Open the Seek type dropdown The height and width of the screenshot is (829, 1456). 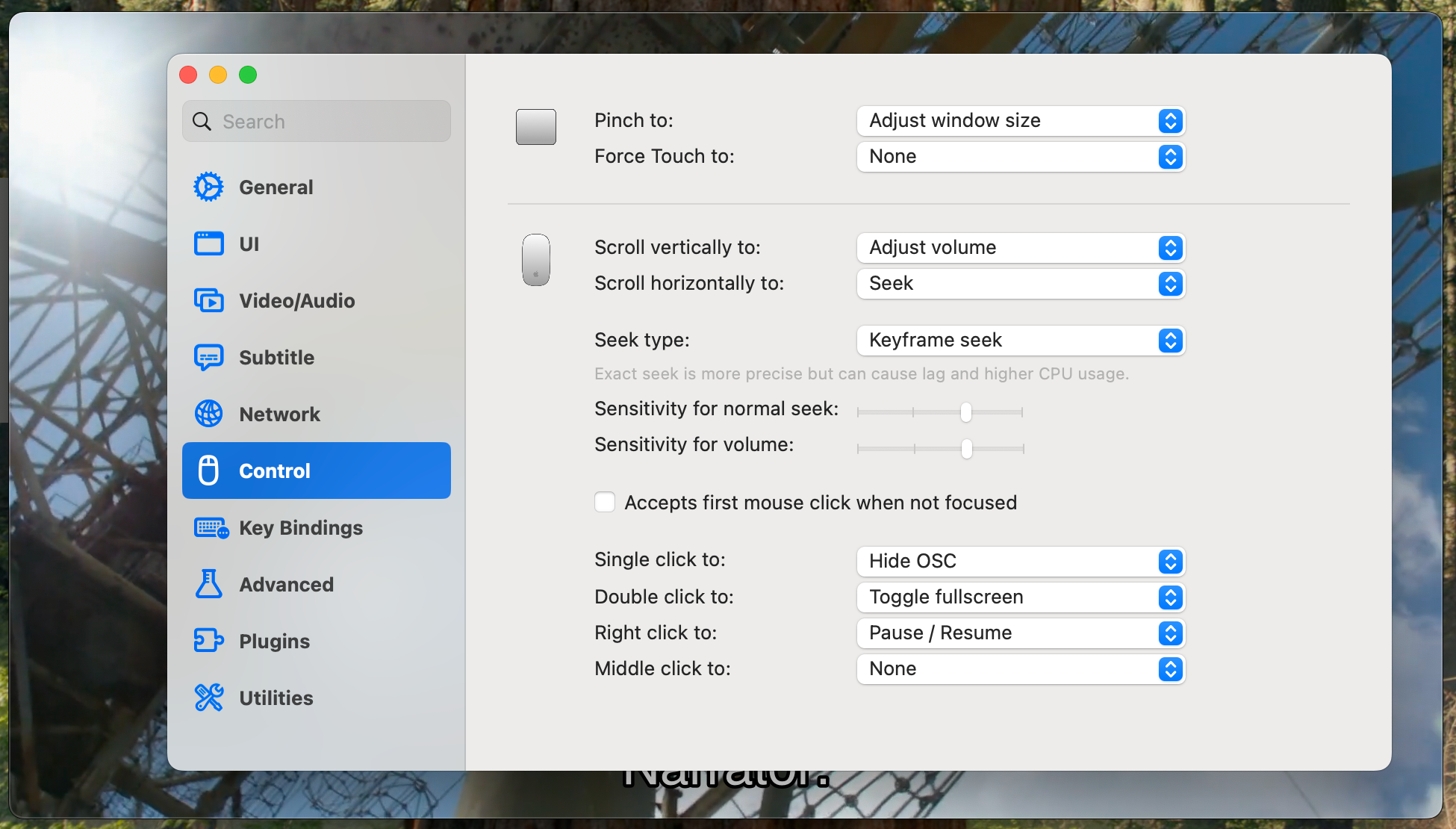[1021, 341]
